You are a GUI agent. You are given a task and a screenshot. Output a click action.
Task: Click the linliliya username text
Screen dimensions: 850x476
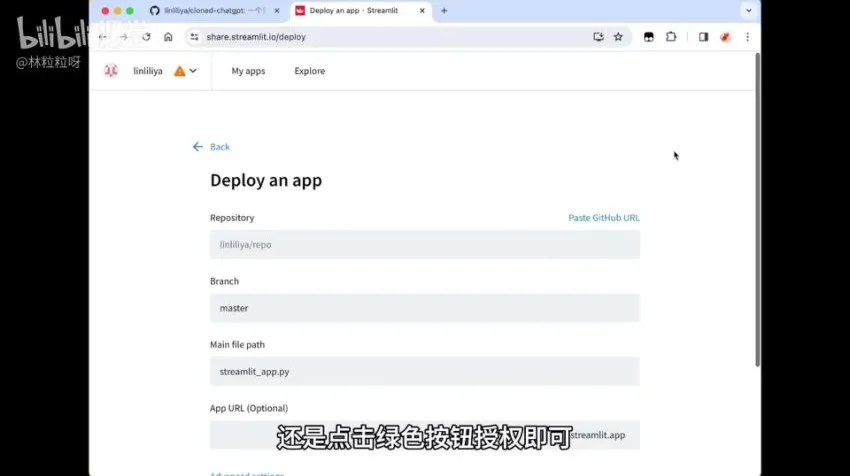[x=148, y=71]
